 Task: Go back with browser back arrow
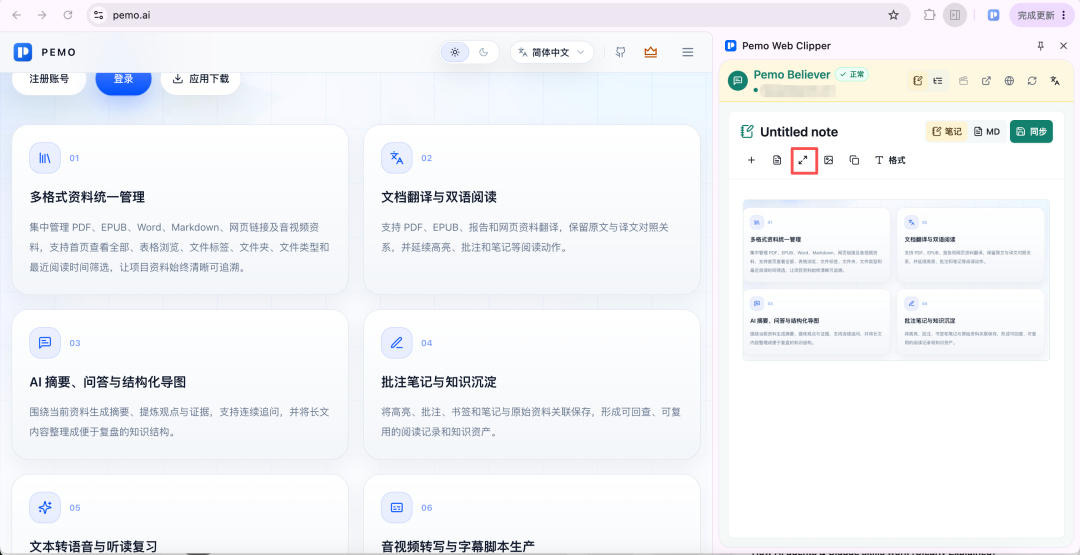click(17, 14)
